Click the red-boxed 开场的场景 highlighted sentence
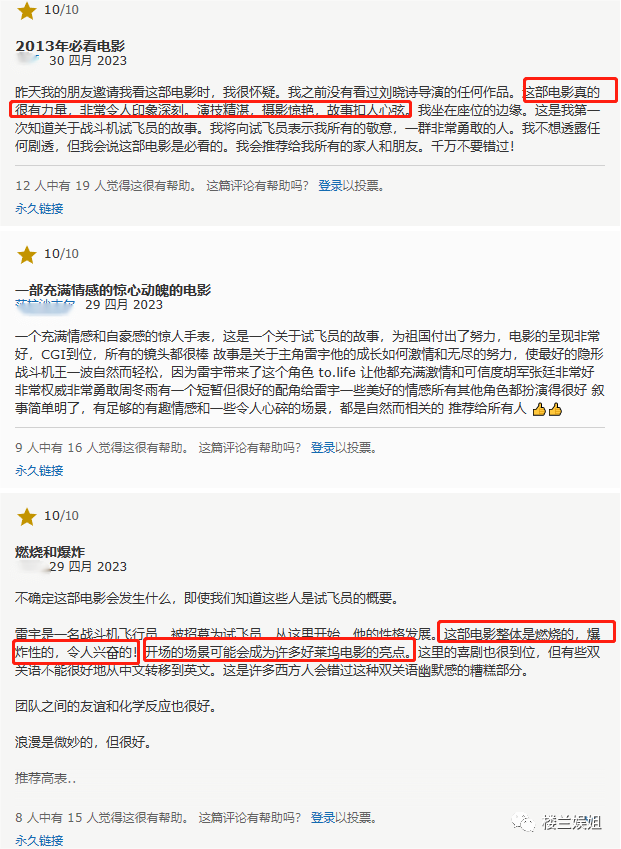The height and width of the screenshot is (849, 621). click(x=279, y=652)
